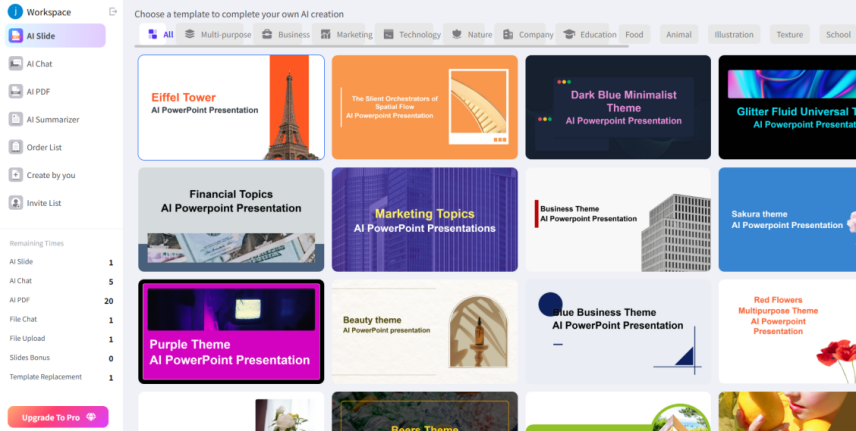Choose the Eiffel Tower template
Viewport: 856px width, 431px height.
pos(231,107)
